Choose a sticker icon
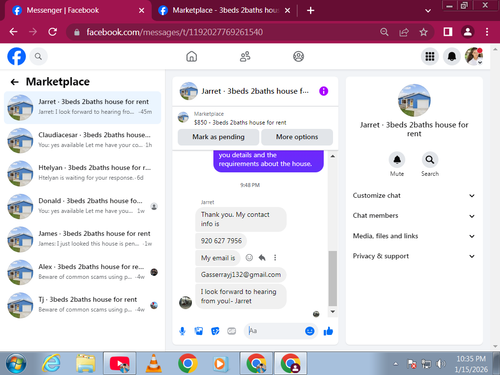 point(215,331)
